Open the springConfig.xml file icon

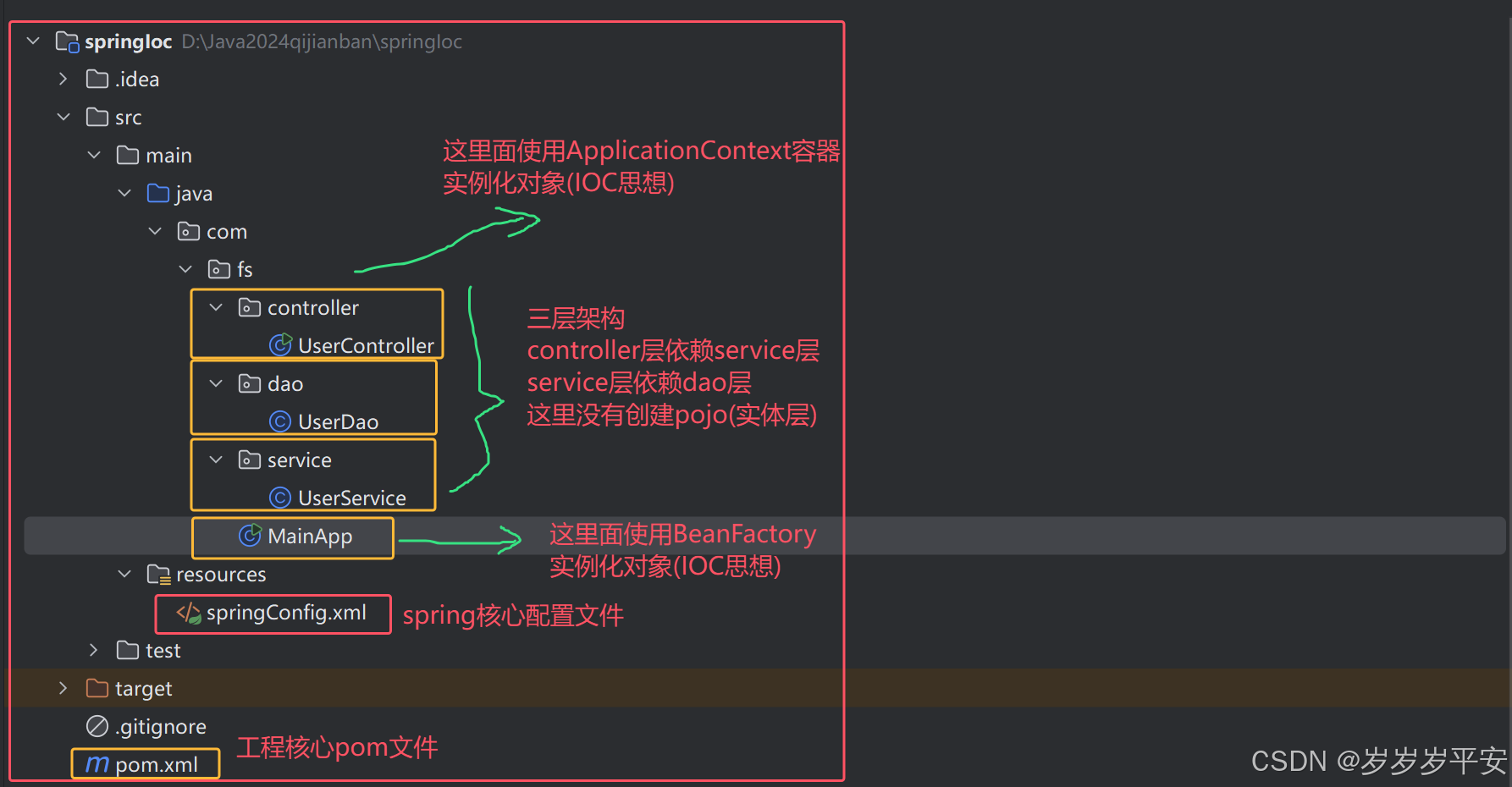(187, 613)
